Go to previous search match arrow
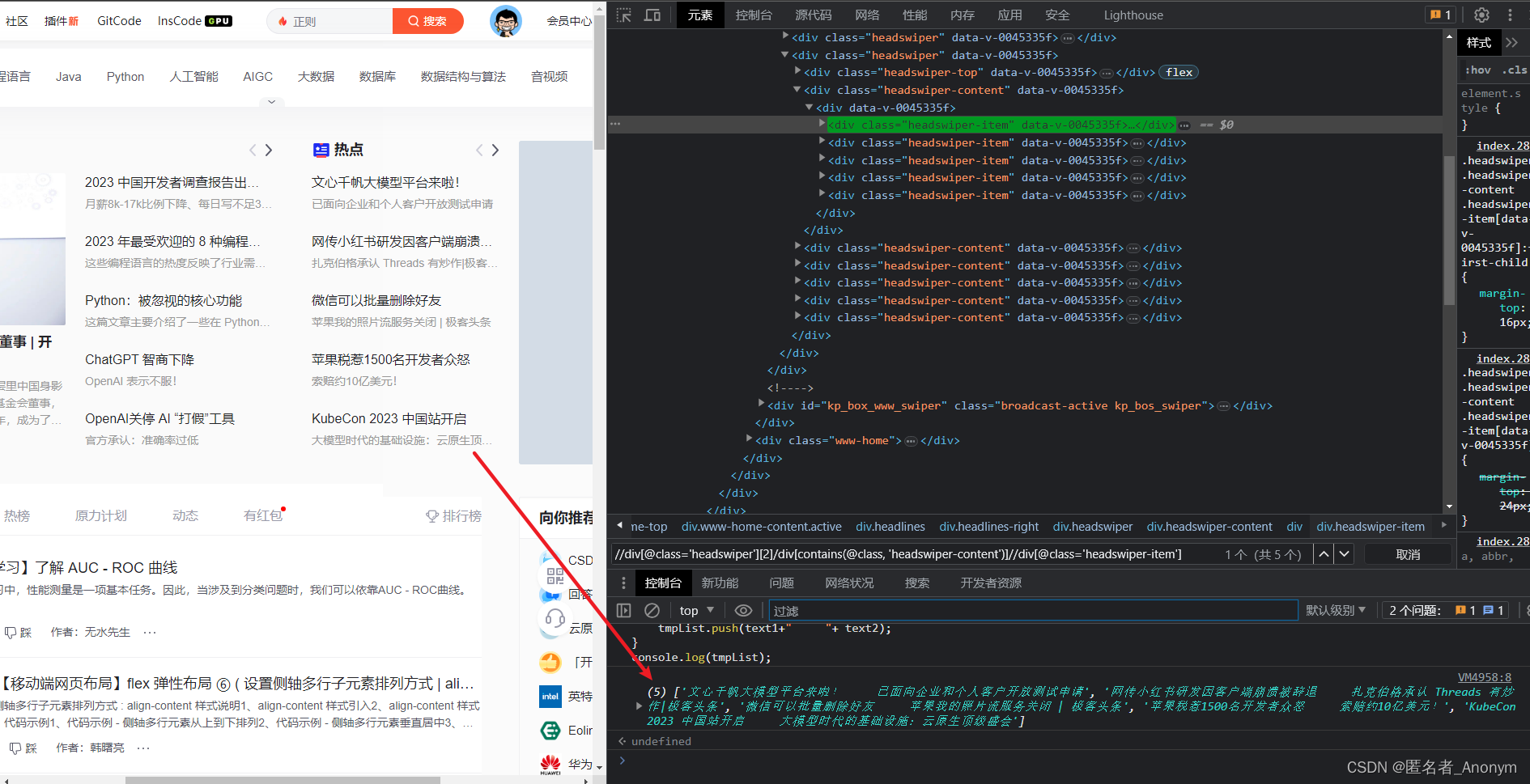Screen dimensions: 1530x784 [1324, 554]
